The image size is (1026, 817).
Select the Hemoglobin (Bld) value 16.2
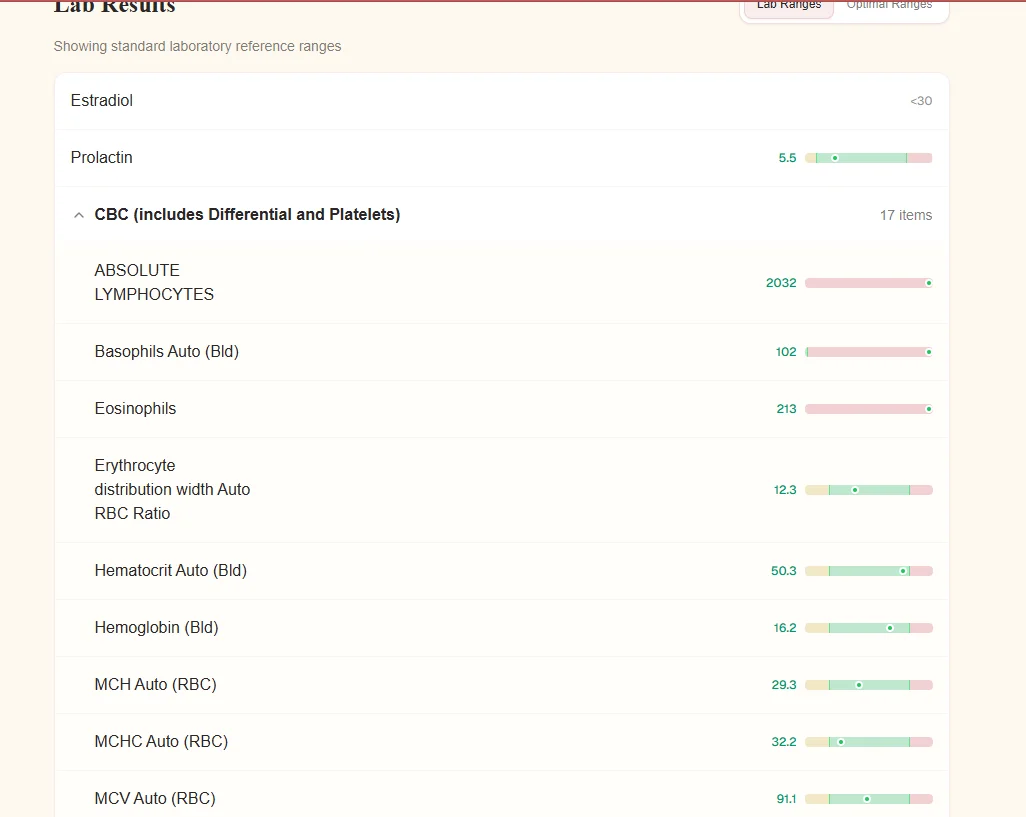pos(785,628)
